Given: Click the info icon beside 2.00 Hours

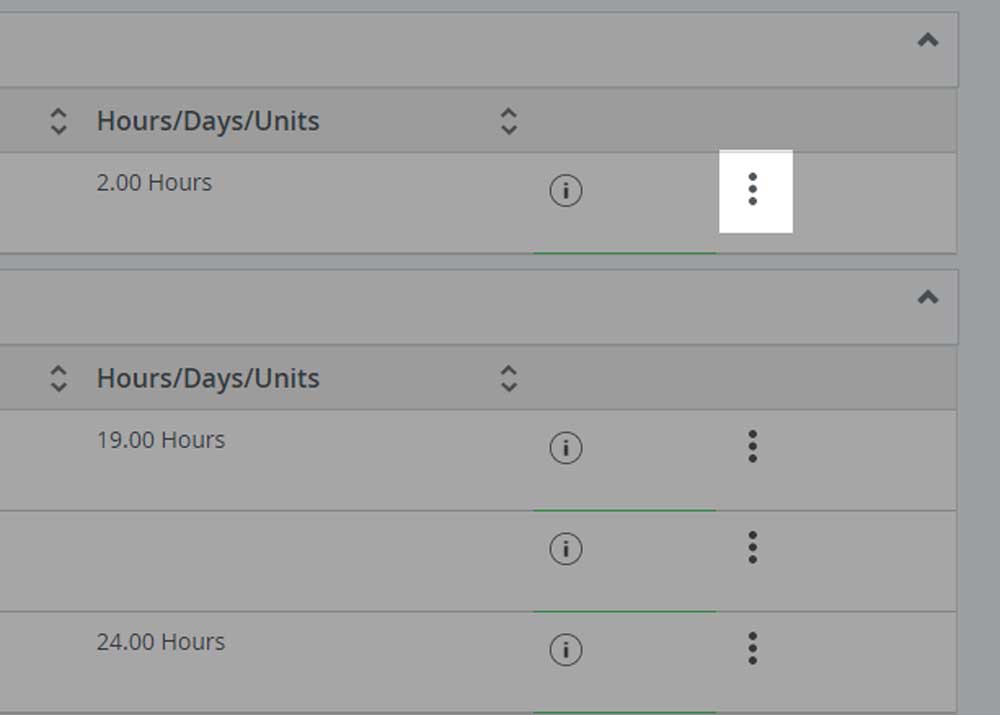Looking at the screenshot, I should [x=566, y=190].
